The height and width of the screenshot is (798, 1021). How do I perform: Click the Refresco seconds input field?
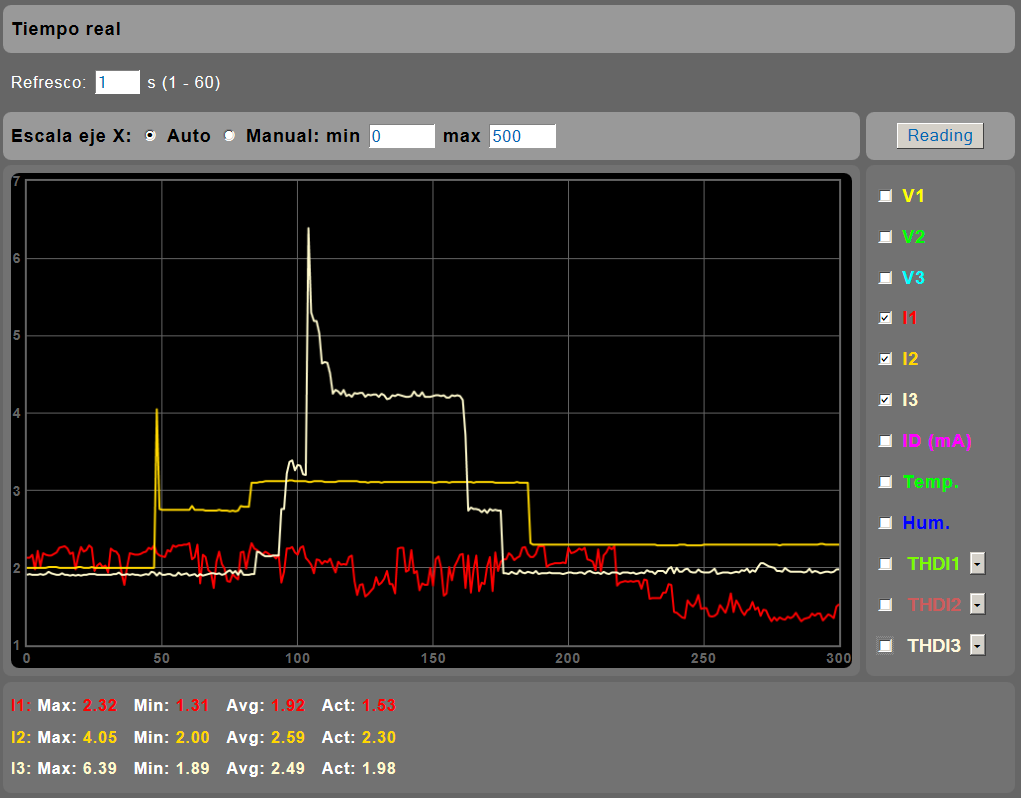(117, 83)
